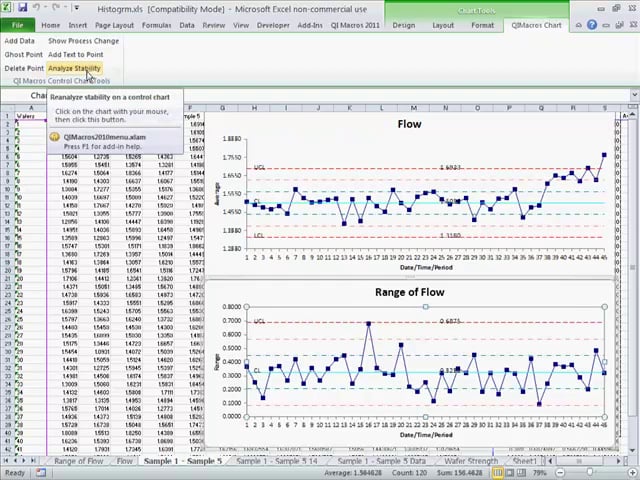Open the Undo history dropdown arrow

pos(45,8)
